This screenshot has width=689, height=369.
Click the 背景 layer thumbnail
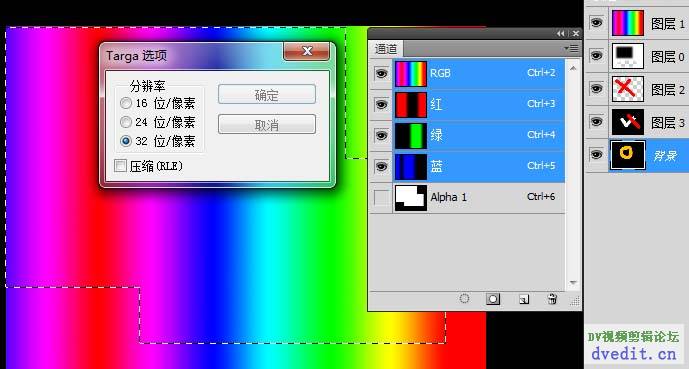627,155
